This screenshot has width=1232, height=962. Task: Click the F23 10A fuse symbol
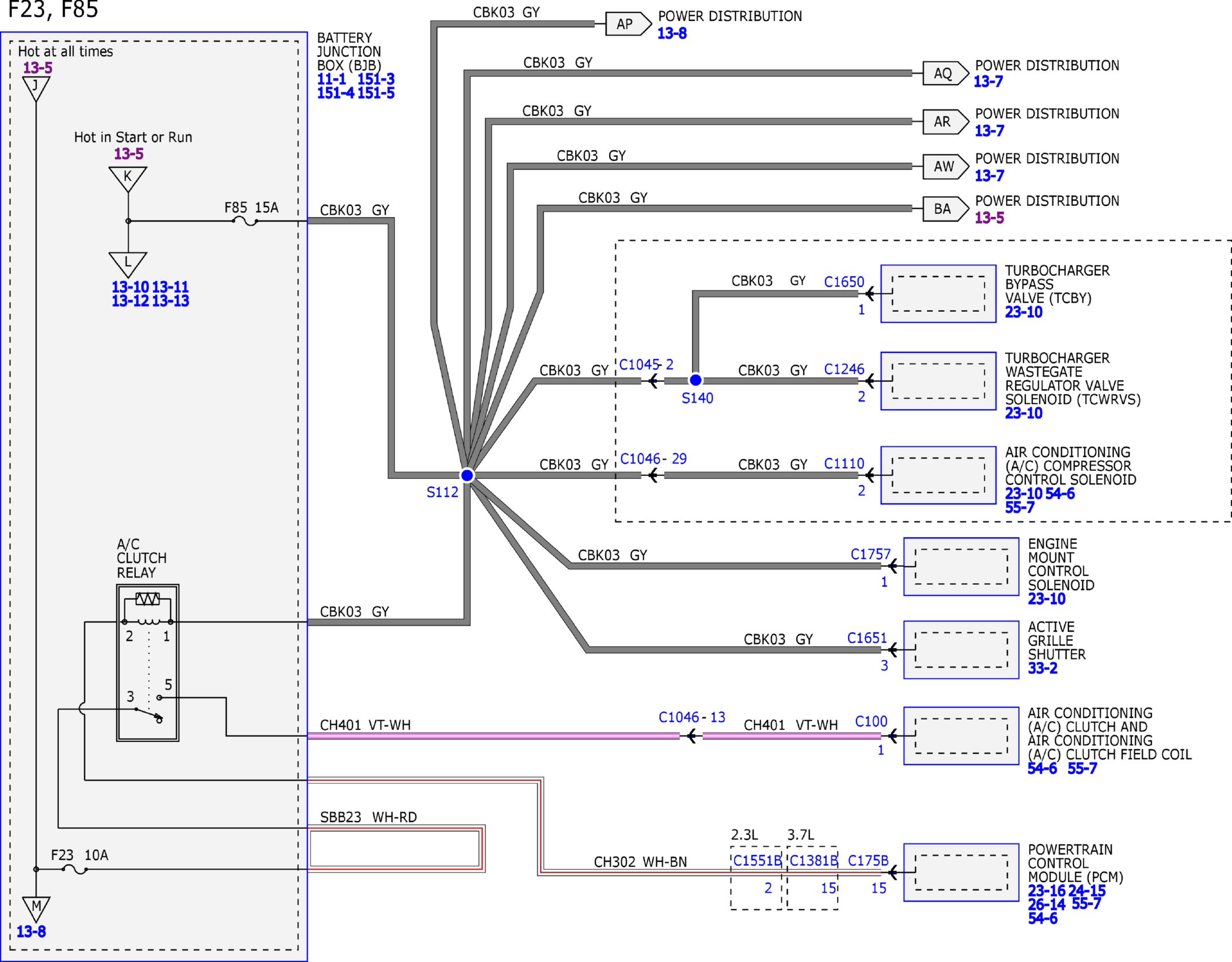(75, 869)
